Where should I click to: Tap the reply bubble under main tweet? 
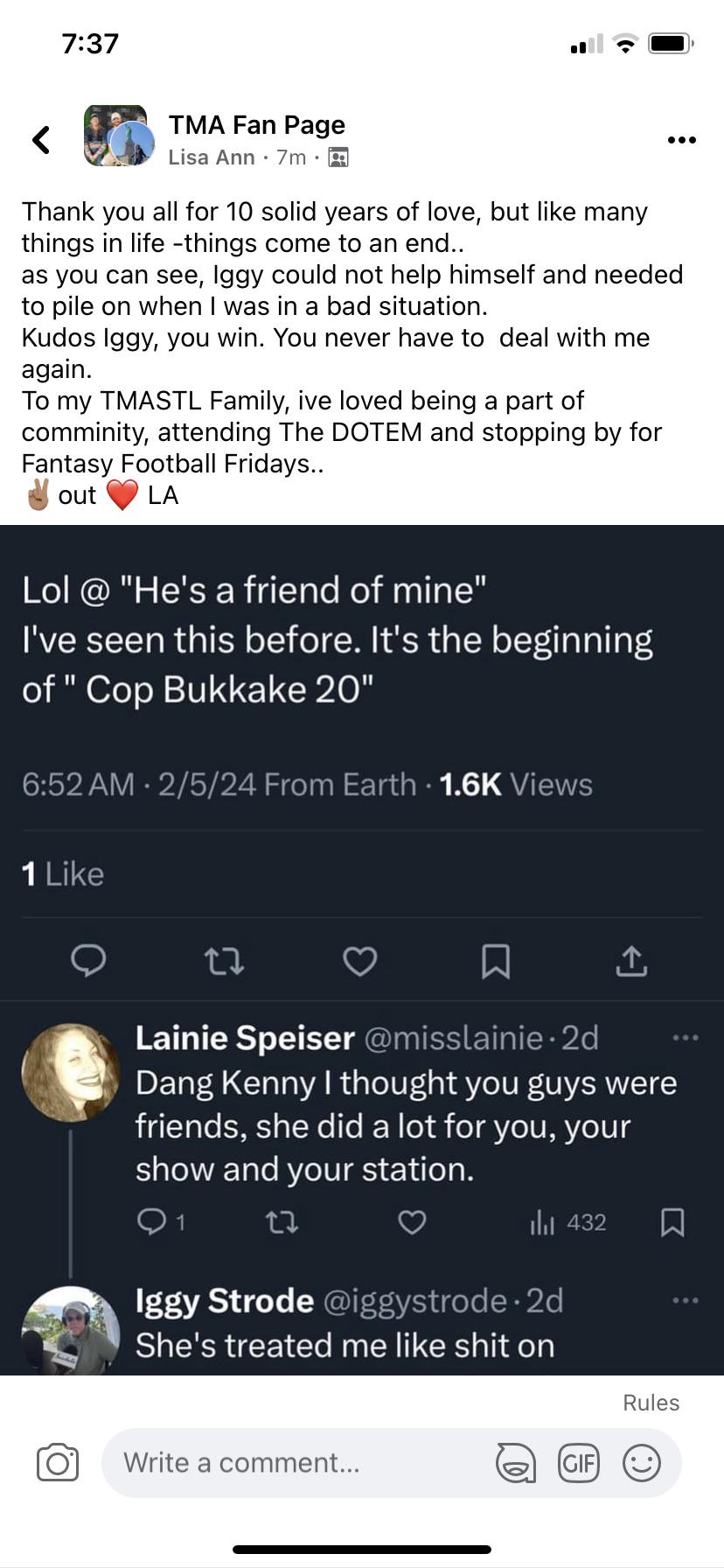88,961
